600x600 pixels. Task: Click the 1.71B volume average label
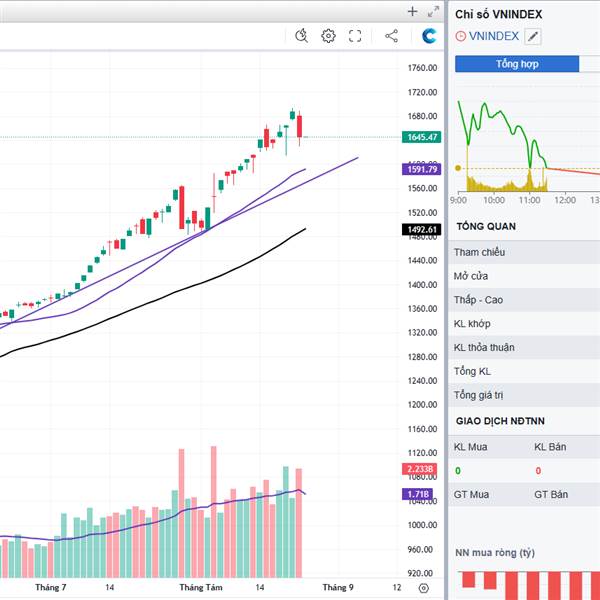pos(417,494)
